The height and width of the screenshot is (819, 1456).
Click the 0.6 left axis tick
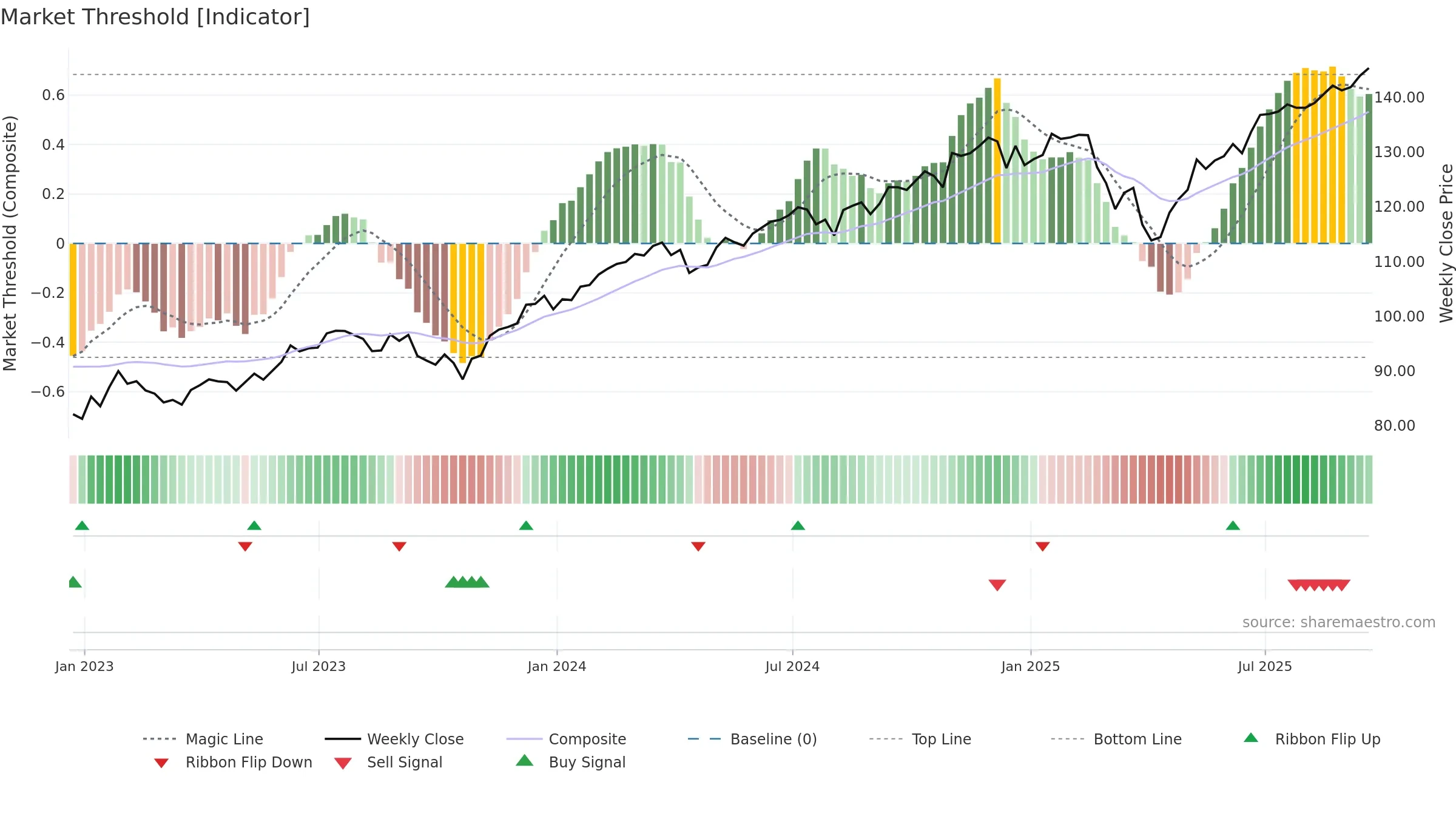tap(53, 95)
